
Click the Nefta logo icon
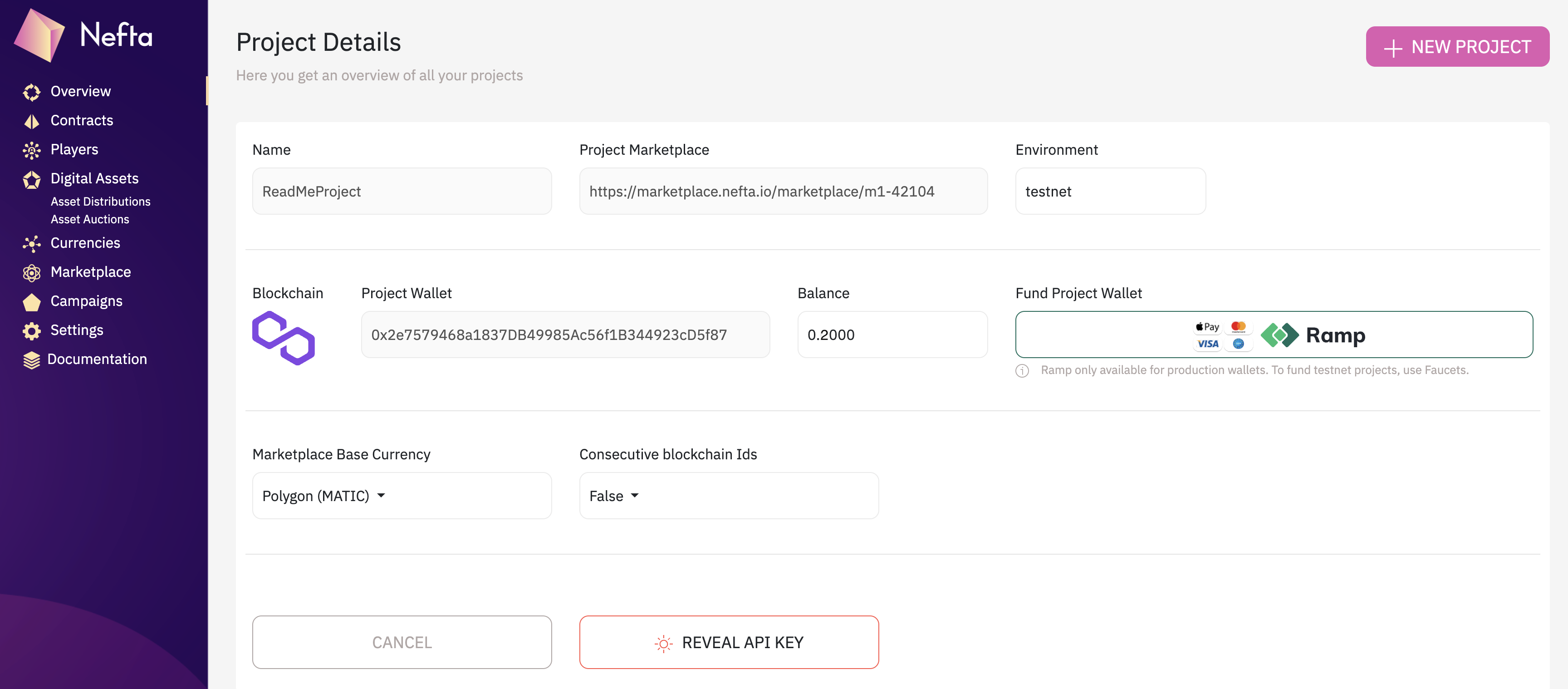[39, 35]
